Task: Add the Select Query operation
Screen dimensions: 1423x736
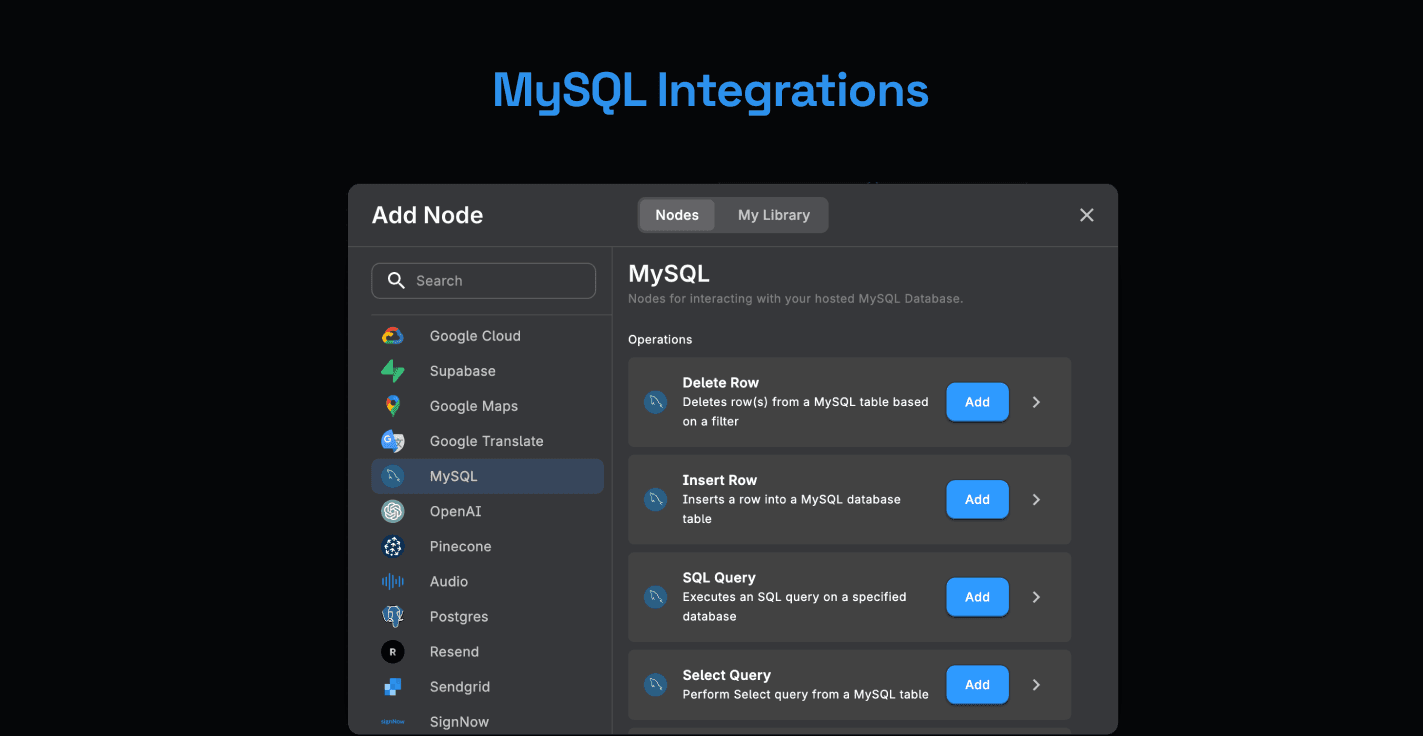Action: [977, 685]
